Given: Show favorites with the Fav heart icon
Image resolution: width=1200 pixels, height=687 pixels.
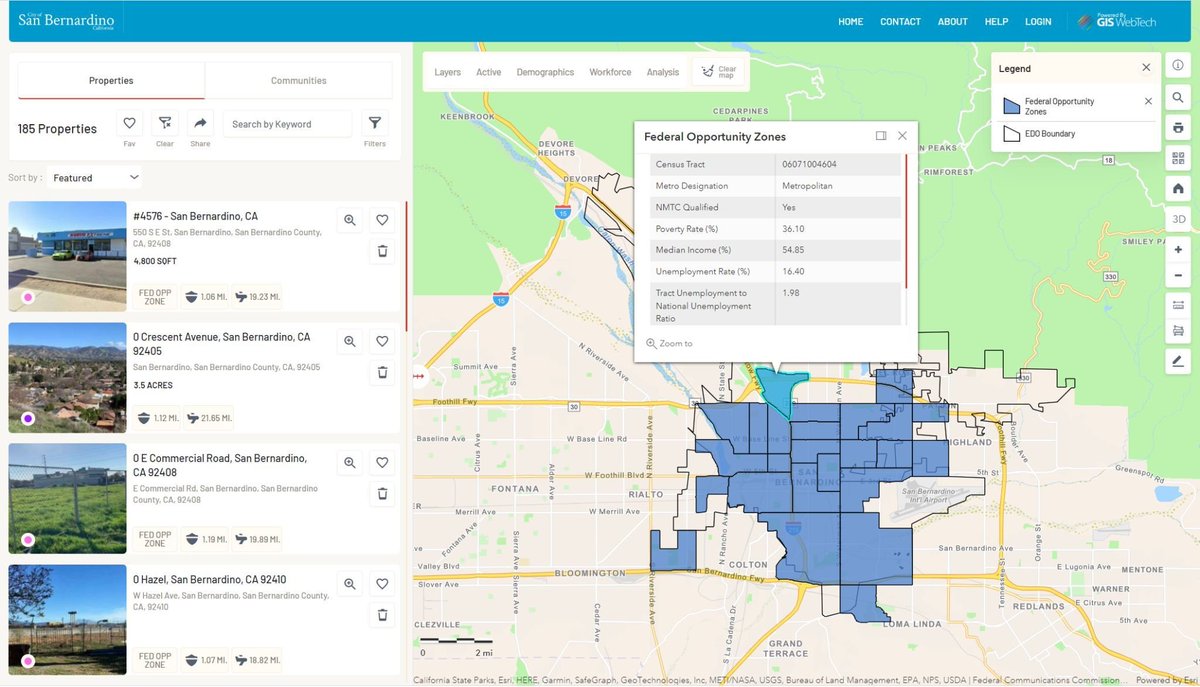Looking at the screenshot, I should [129, 124].
